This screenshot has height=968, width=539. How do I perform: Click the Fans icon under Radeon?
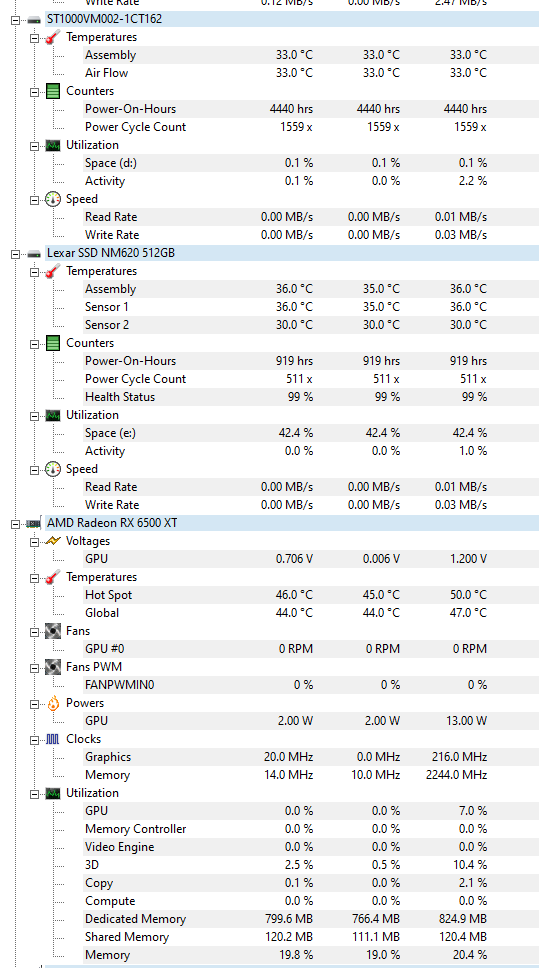(x=53, y=631)
